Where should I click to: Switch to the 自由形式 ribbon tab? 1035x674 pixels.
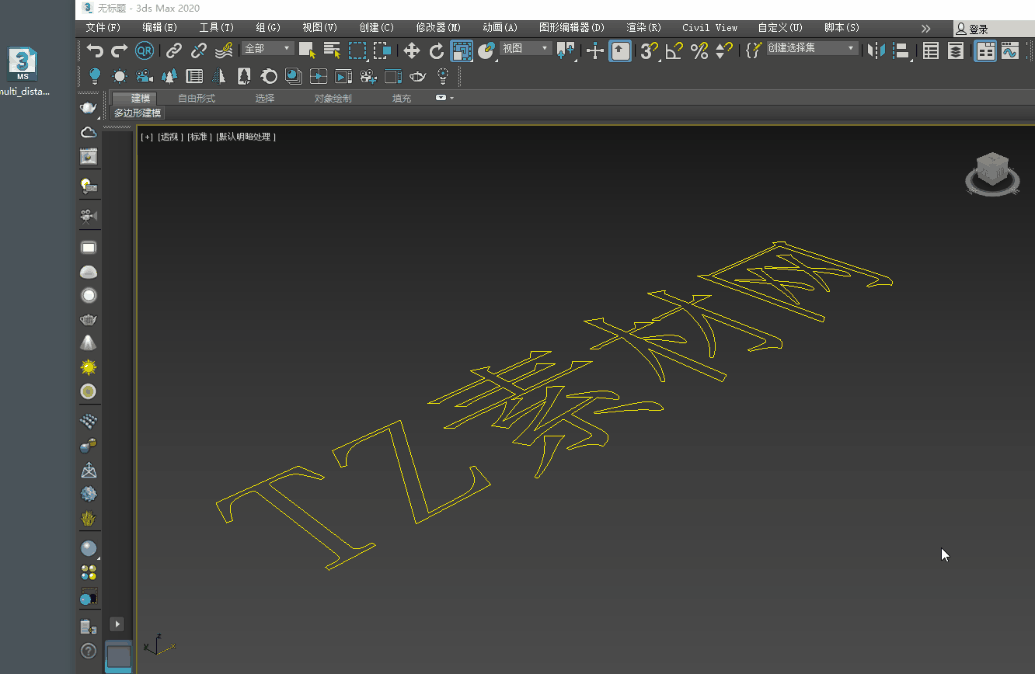coord(196,98)
